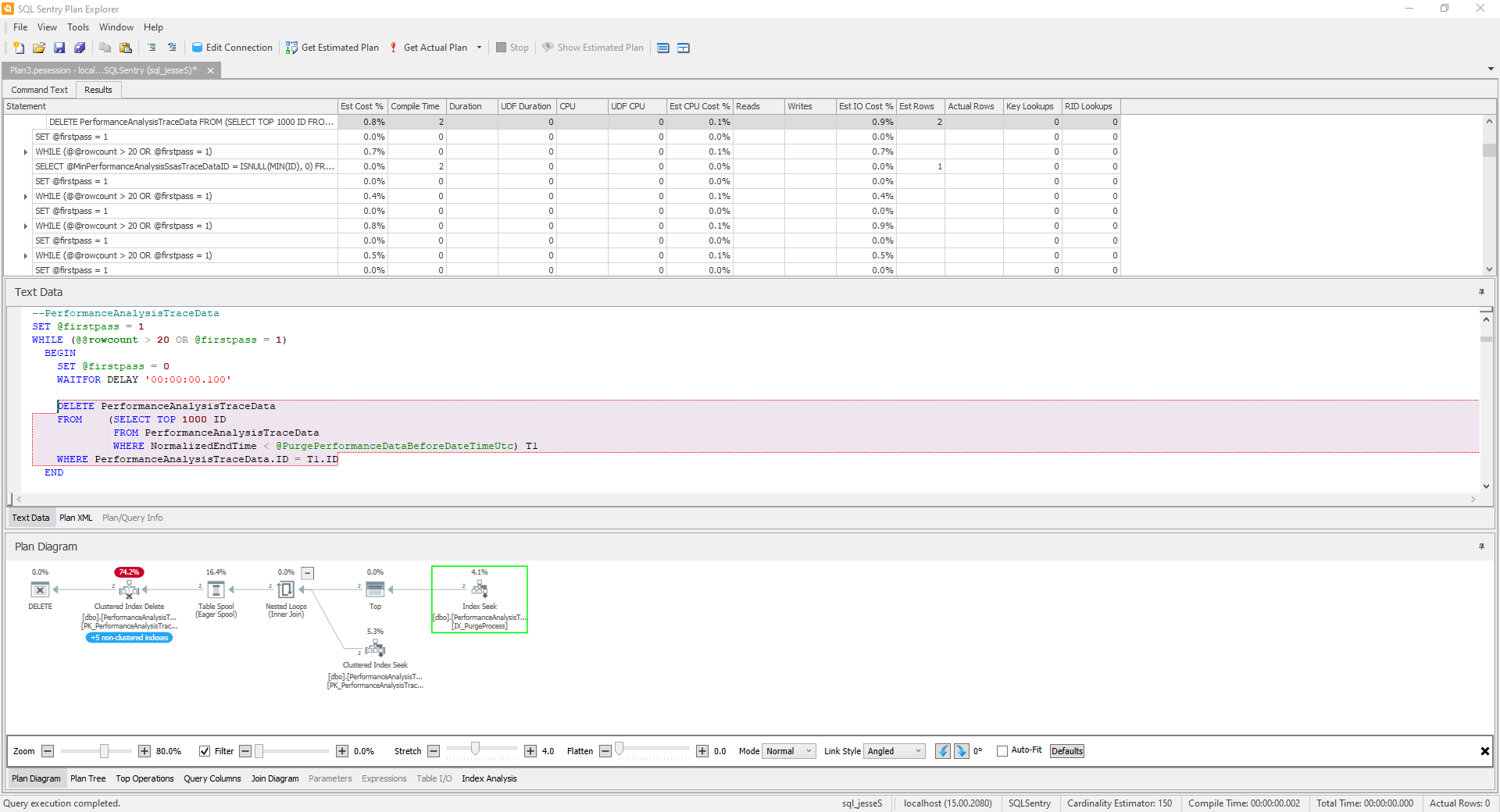This screenshot has width=1500, height=812.
Task: Pin the Text Data panel
Action: point(1481,293)
